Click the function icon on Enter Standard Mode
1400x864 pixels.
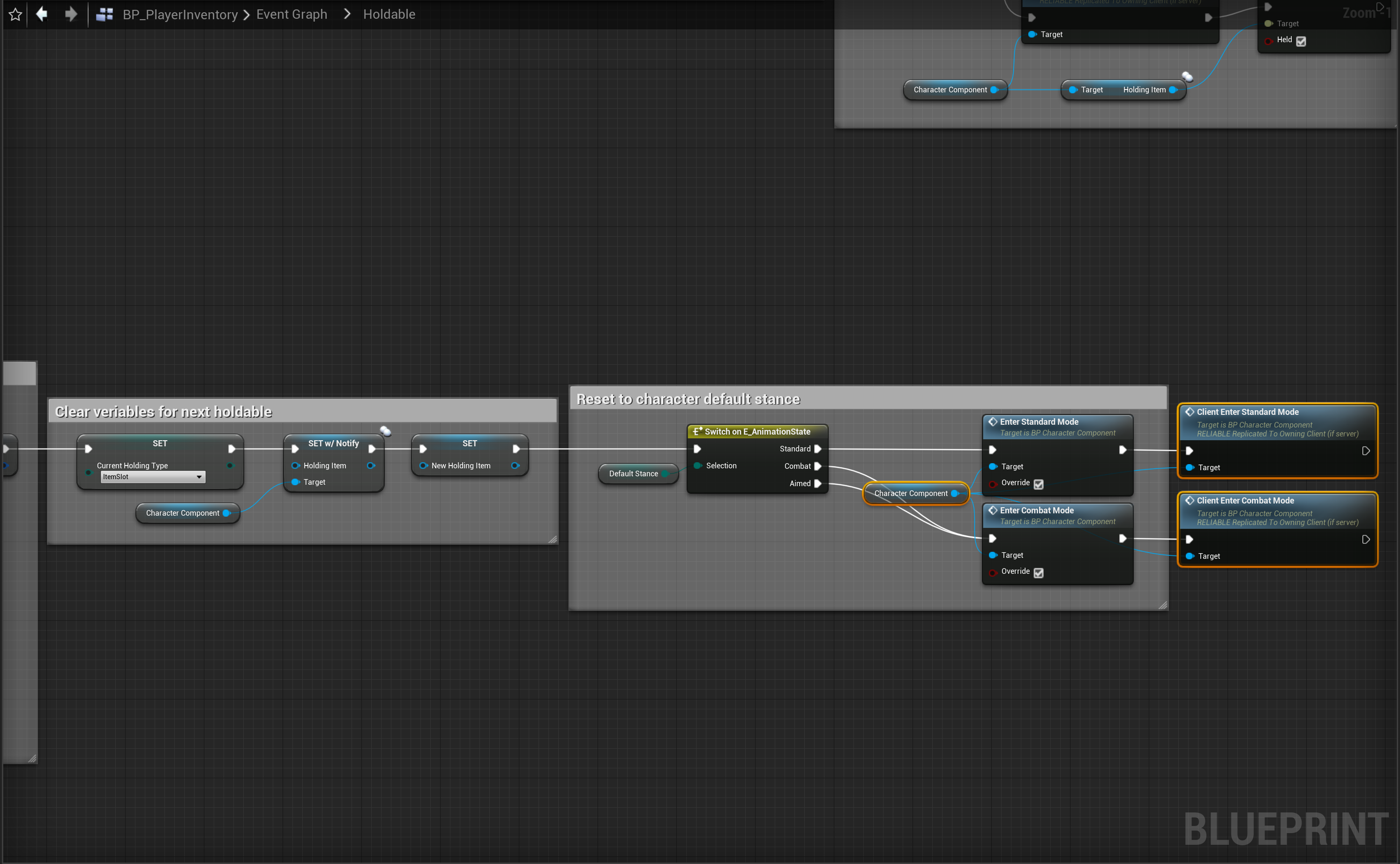(993, 422)
